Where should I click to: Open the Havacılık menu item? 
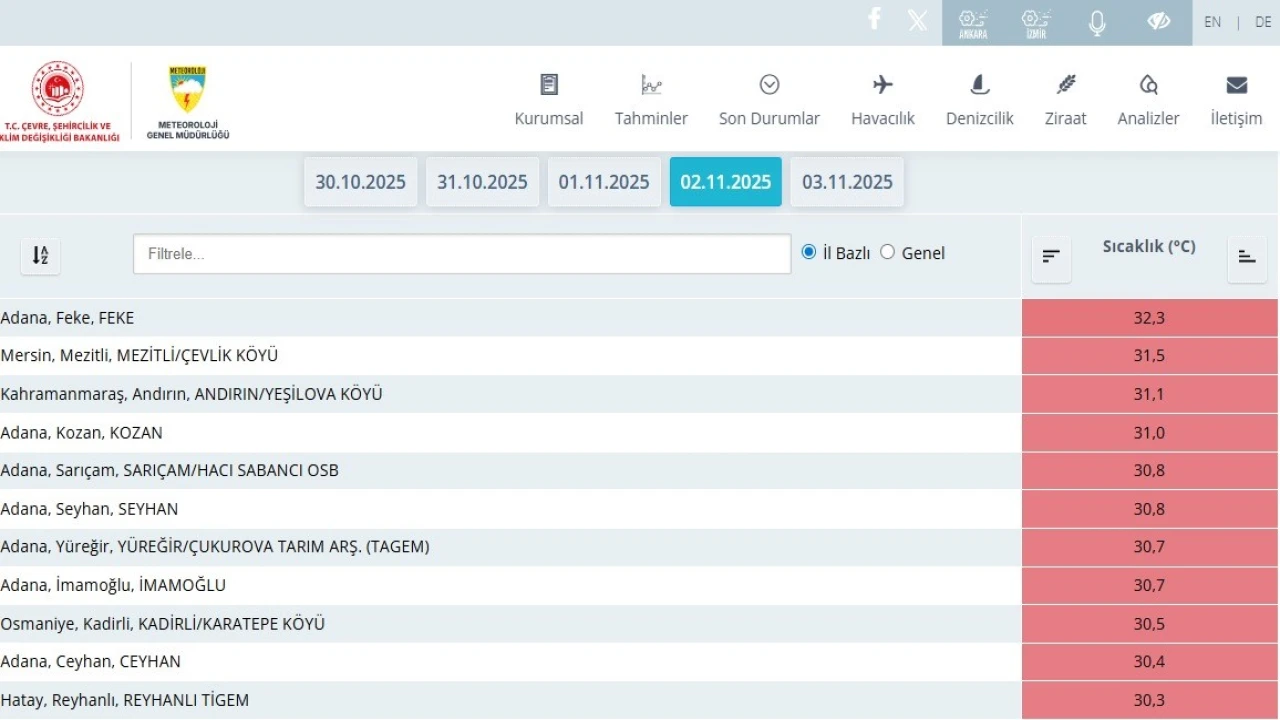(883, 100)
